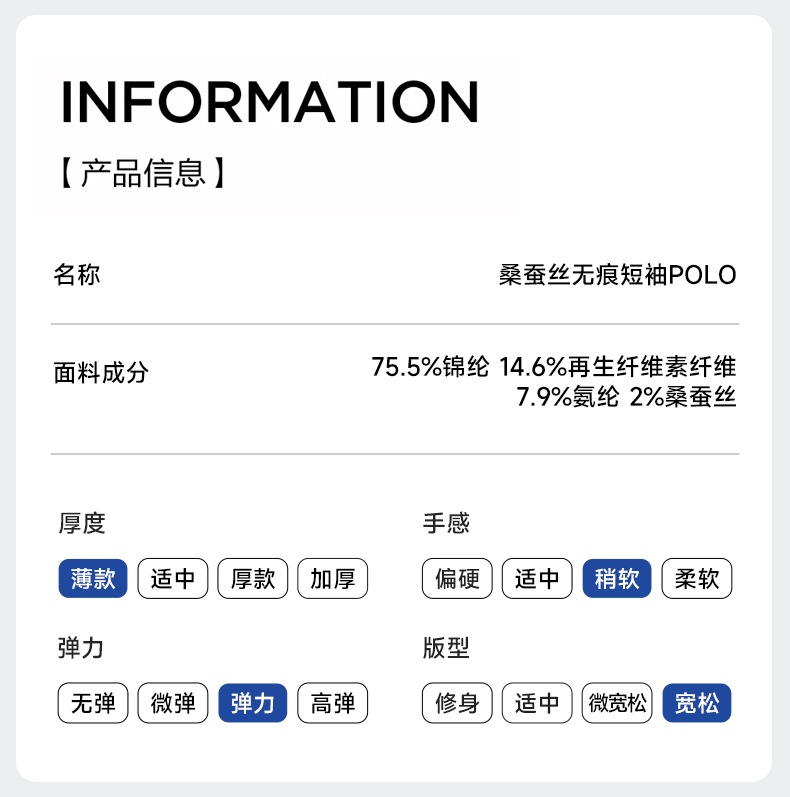The height and width of the screenshot is (797, 790).
Task: Choose the 稍软 hand-feel option
Action: [617, 578]
